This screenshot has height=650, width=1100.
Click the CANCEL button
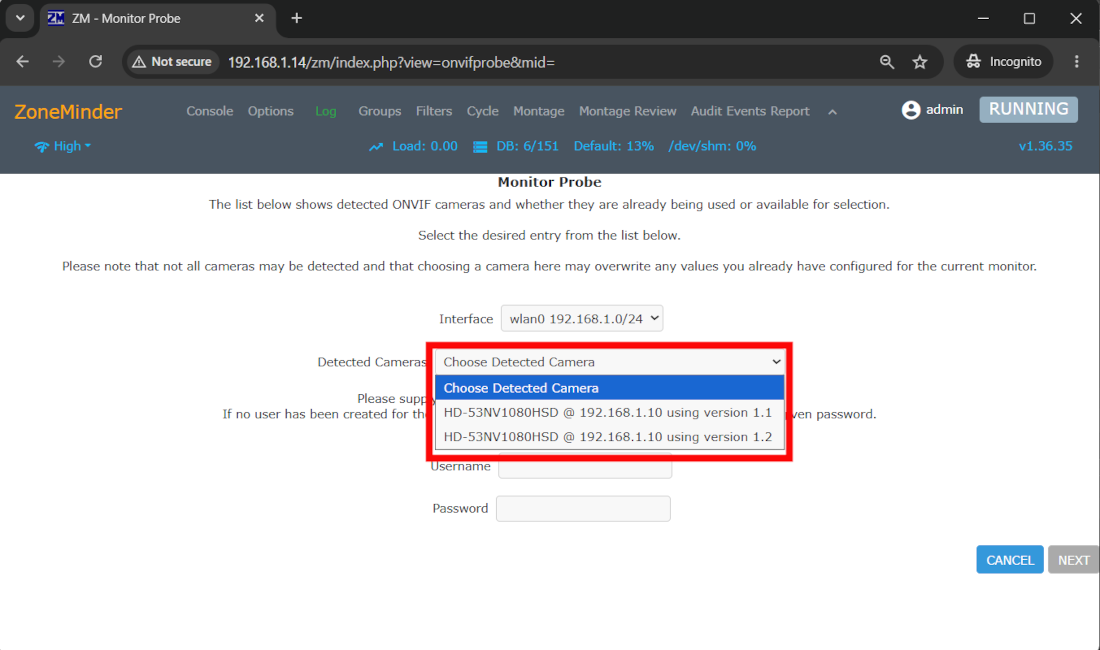(x=1010, y=560)
